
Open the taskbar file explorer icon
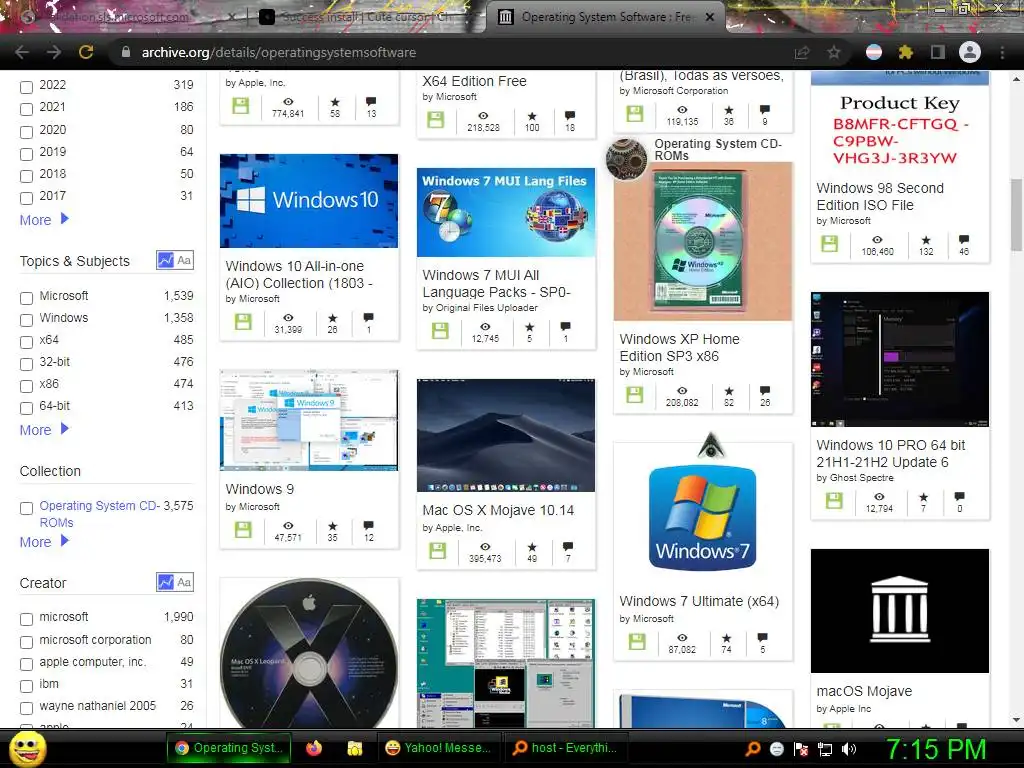(355, 748)
